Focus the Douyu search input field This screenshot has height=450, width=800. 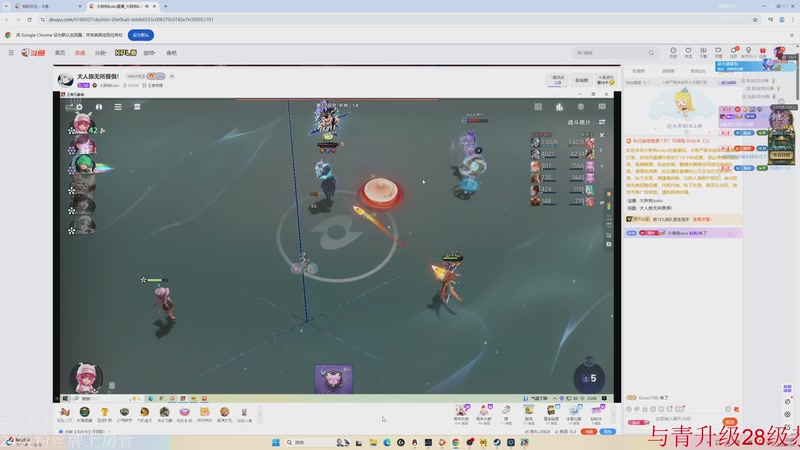pos(610,53)
